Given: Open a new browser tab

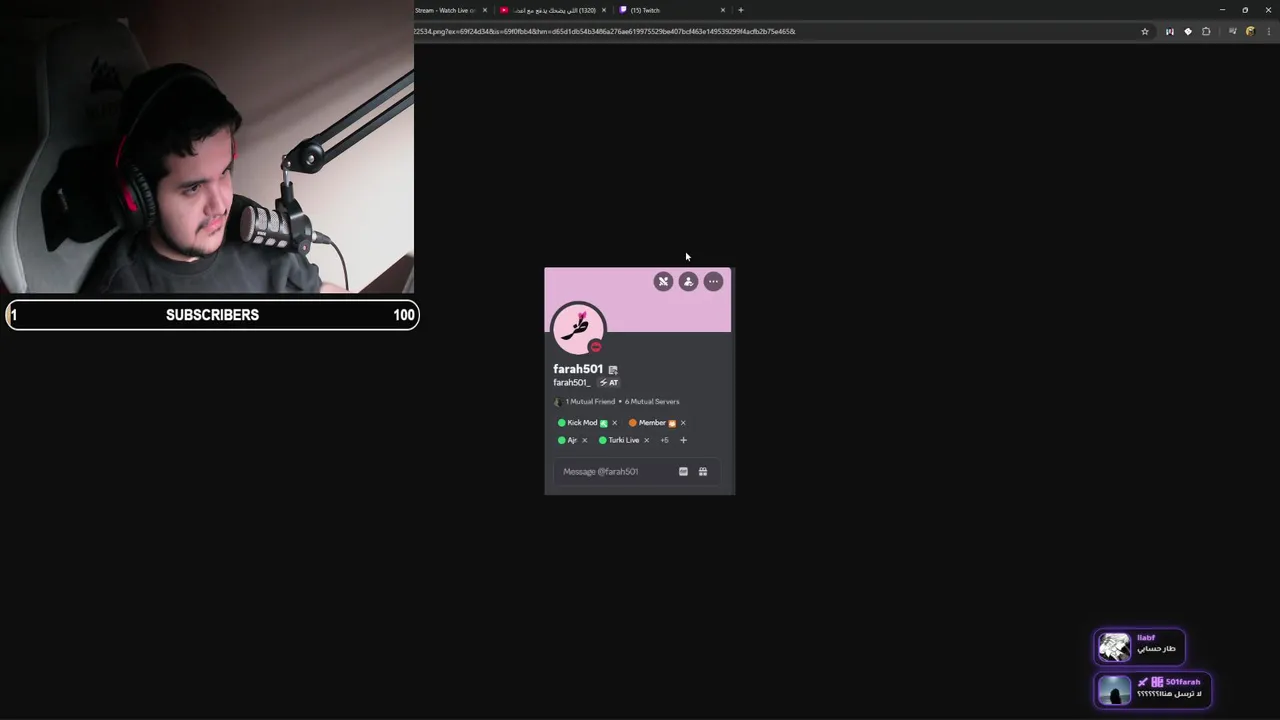Looking at the screenshot, I should [741, 10].
